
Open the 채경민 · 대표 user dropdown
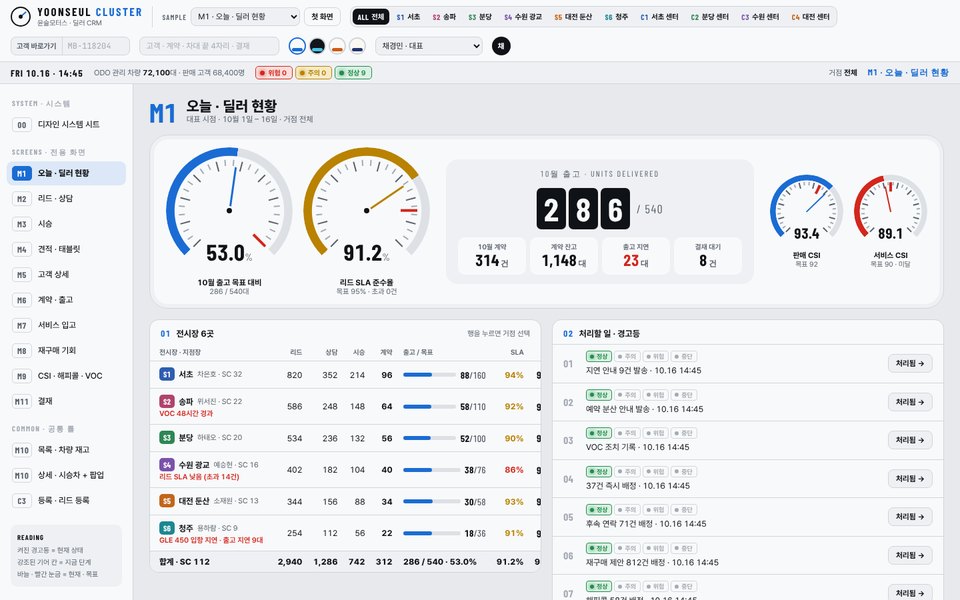pos(429,46)
